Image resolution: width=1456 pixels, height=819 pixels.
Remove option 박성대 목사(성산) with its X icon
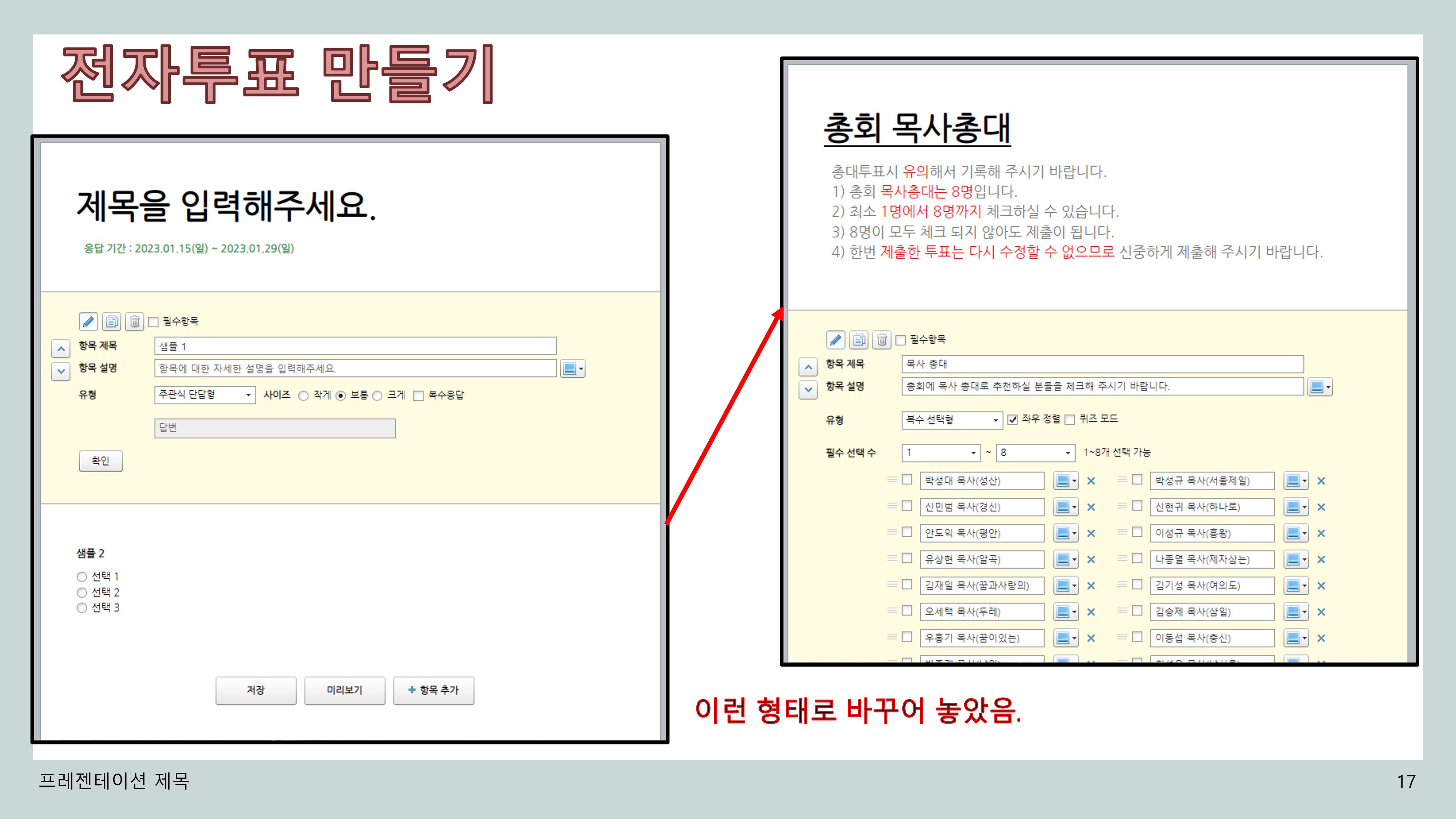pyautogui.click(x=1091, y=481)
